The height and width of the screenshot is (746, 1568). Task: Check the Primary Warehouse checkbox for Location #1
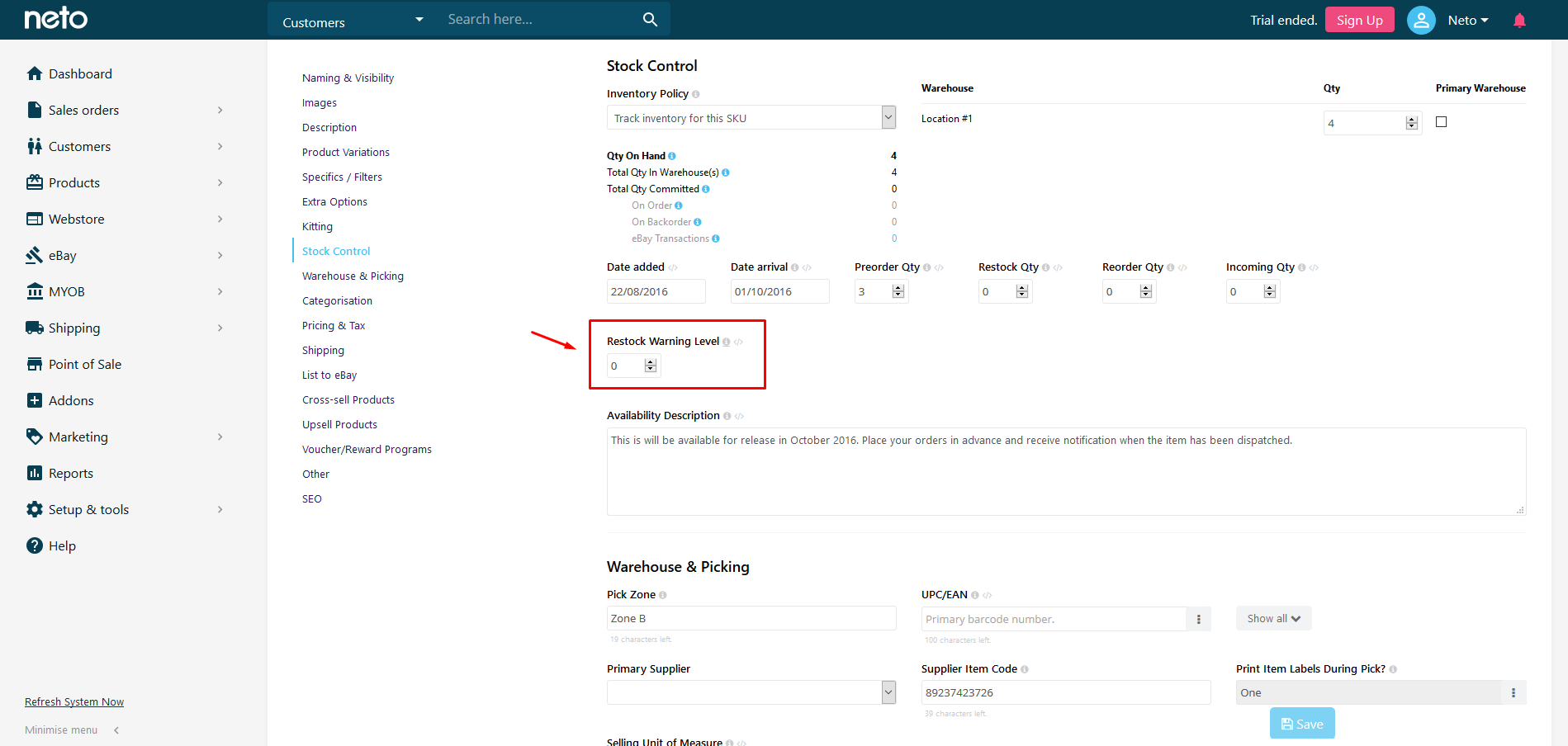pyautogui.click(x=1441, y=121)
